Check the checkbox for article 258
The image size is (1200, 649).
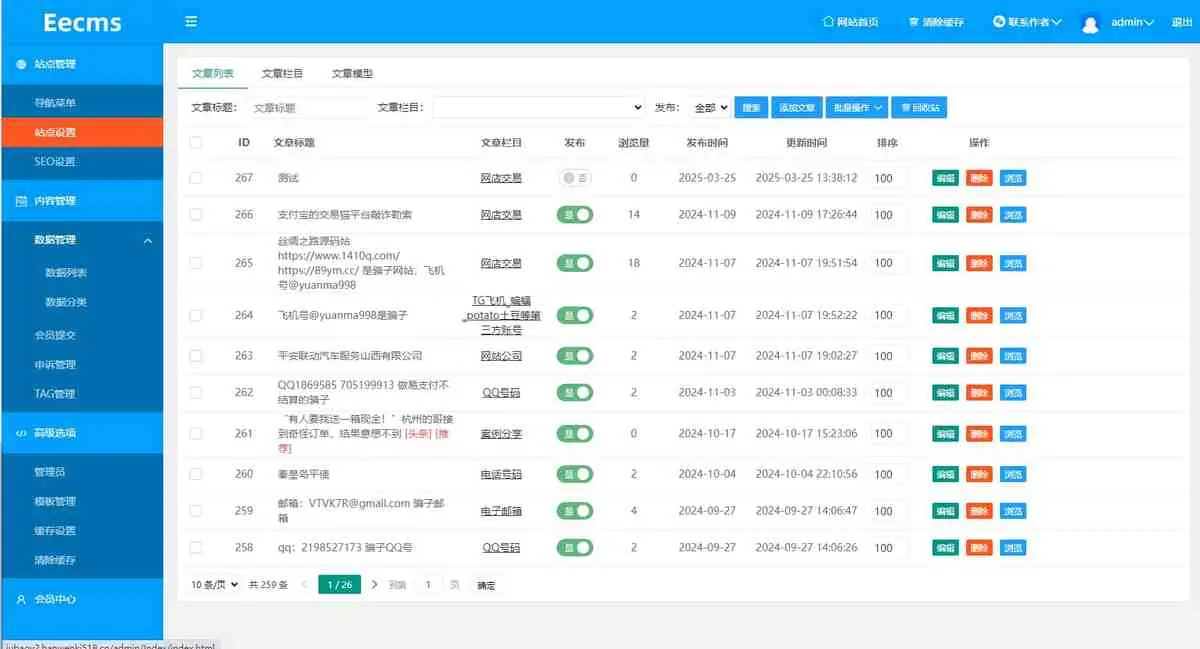pos(196,547)
